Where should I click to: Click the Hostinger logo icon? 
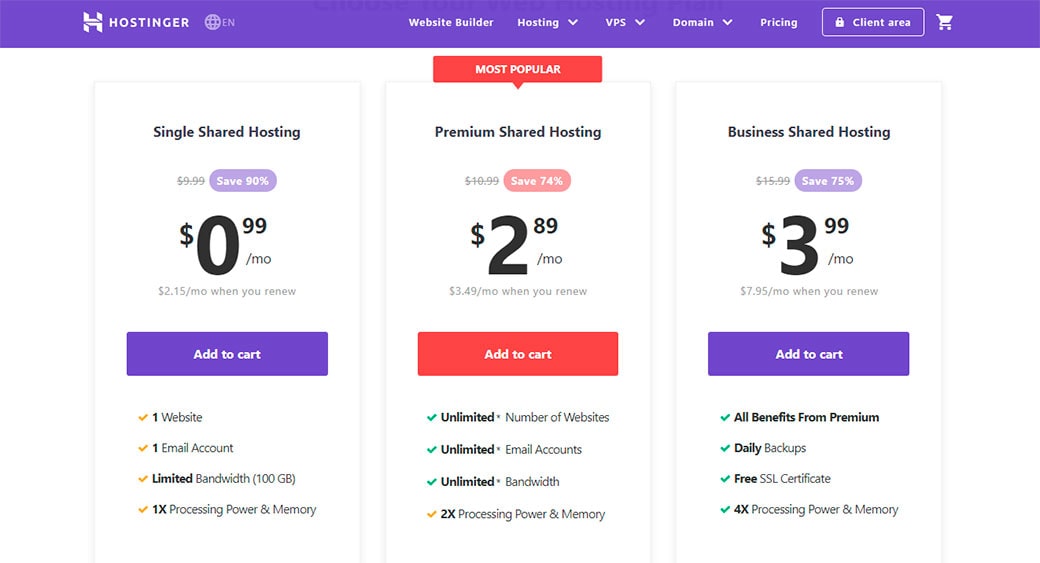click(x=93, y=22)
